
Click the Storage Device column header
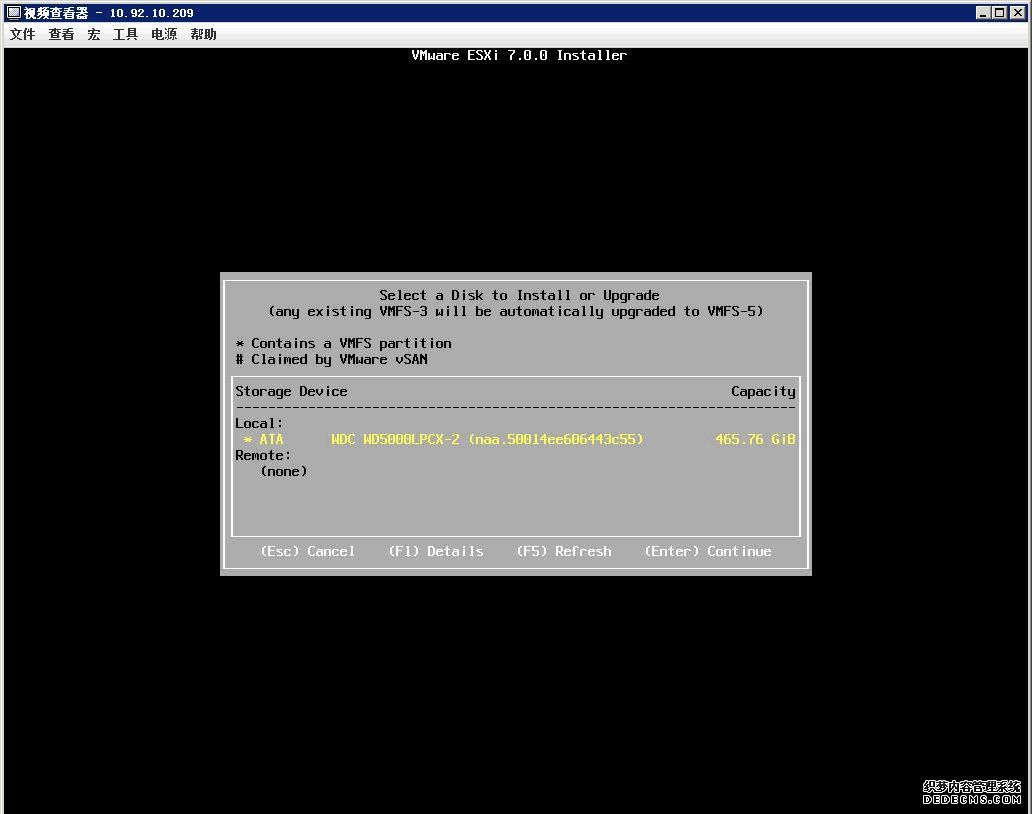pos(291,391)
